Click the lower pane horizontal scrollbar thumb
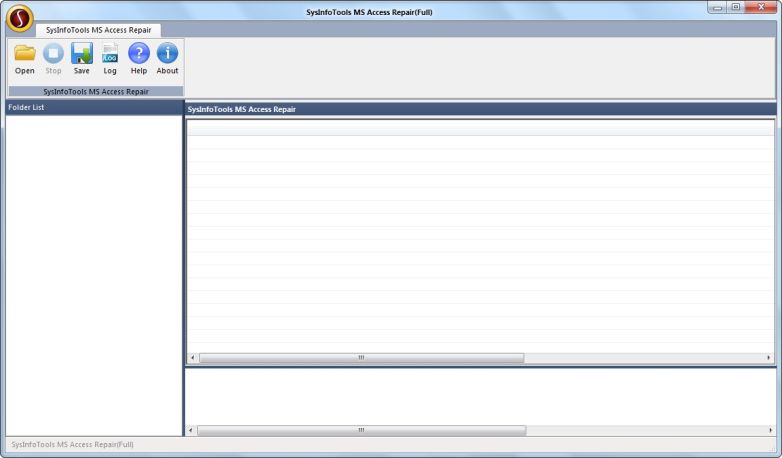The height and width of the screenshot is (458, 782). [362, 430]
